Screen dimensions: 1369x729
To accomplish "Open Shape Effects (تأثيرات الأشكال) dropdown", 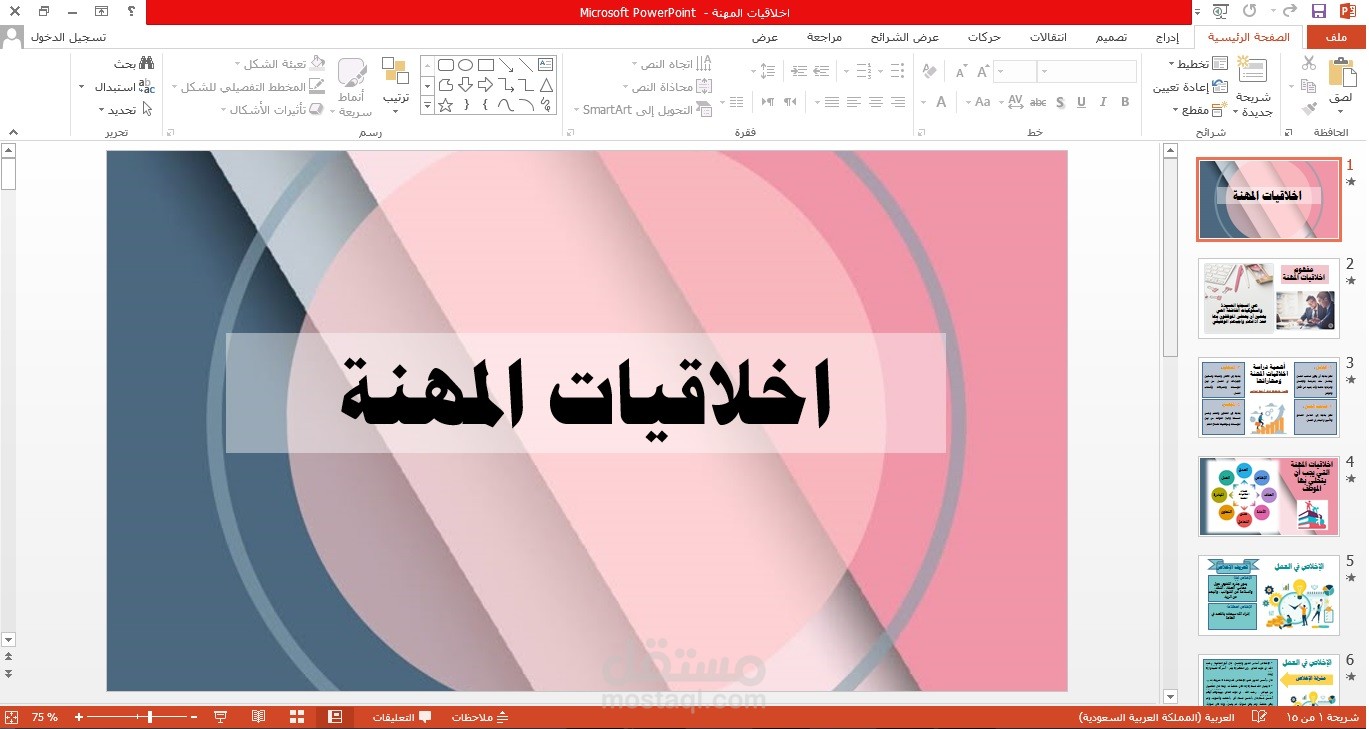I will tap(272, 110).
